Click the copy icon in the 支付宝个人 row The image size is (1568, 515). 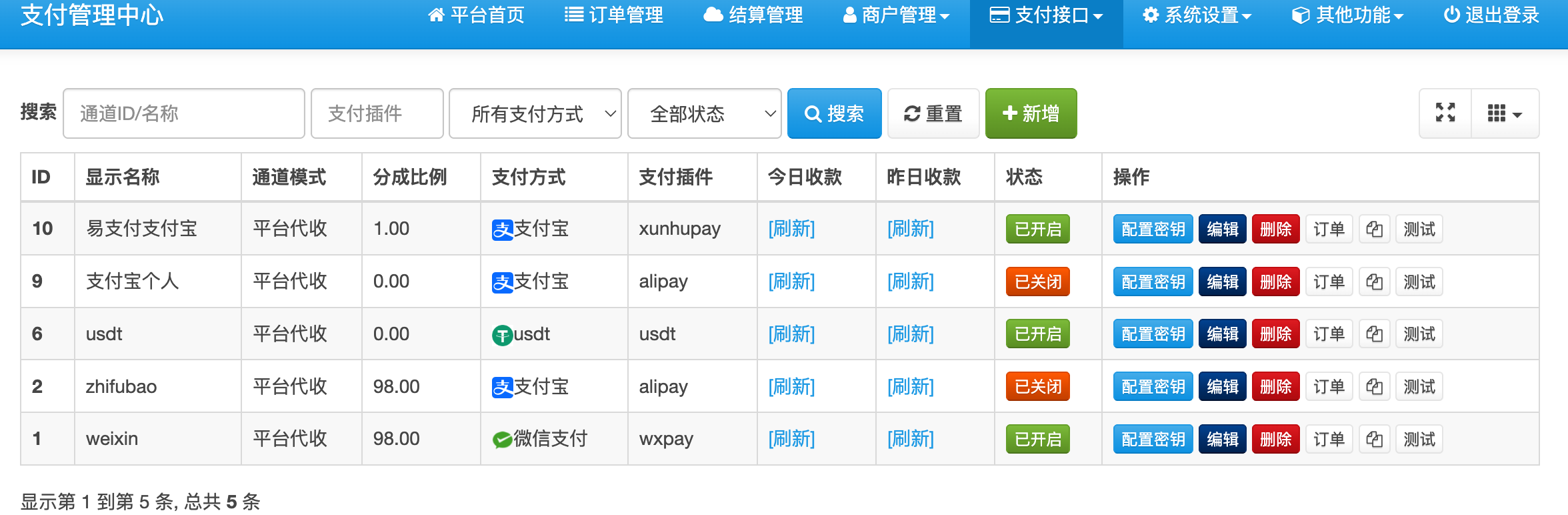pyautogui.click(x=1374, y=282)
